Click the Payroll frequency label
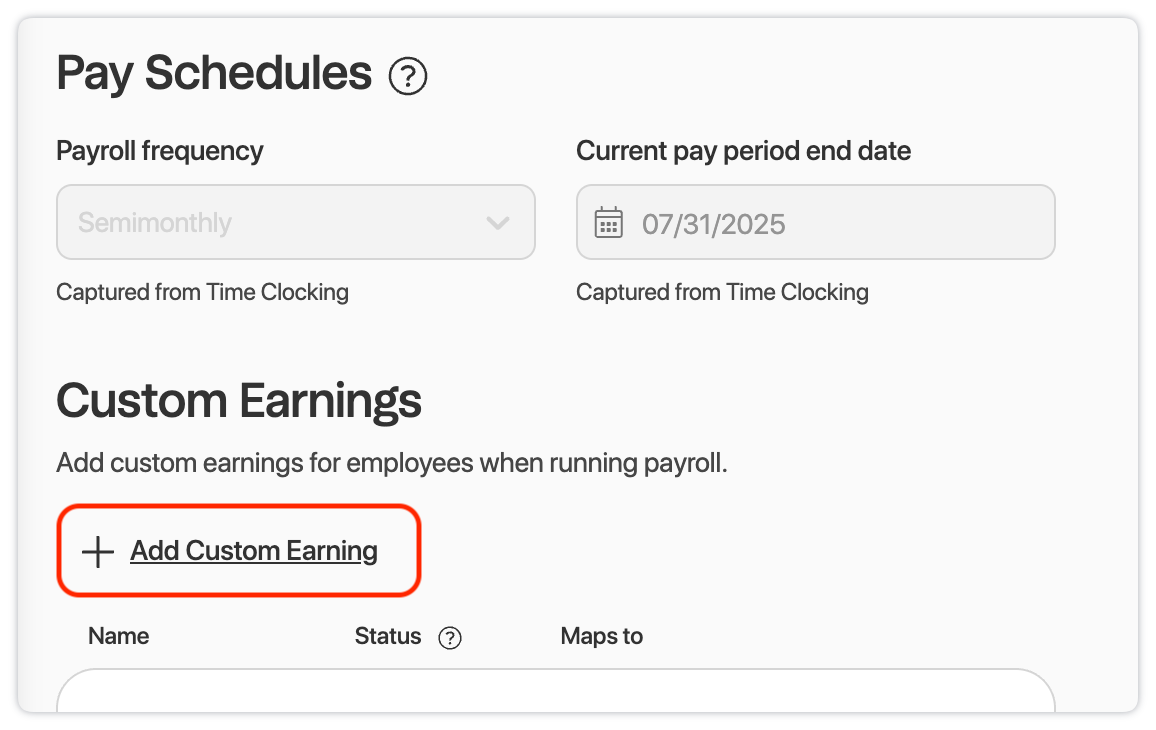 point(160,151)
